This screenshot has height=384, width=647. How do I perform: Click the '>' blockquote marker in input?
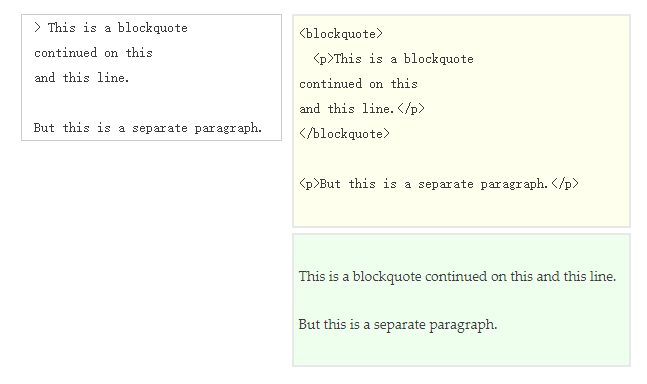pyautogui.click(x=38, y=28)
